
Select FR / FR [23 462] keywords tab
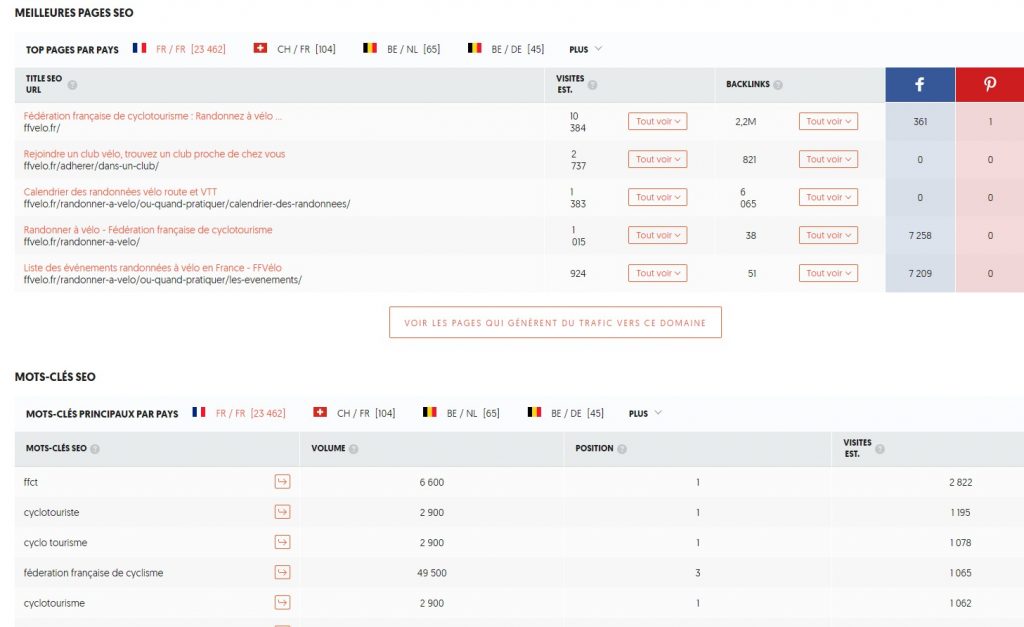[250, 413]
